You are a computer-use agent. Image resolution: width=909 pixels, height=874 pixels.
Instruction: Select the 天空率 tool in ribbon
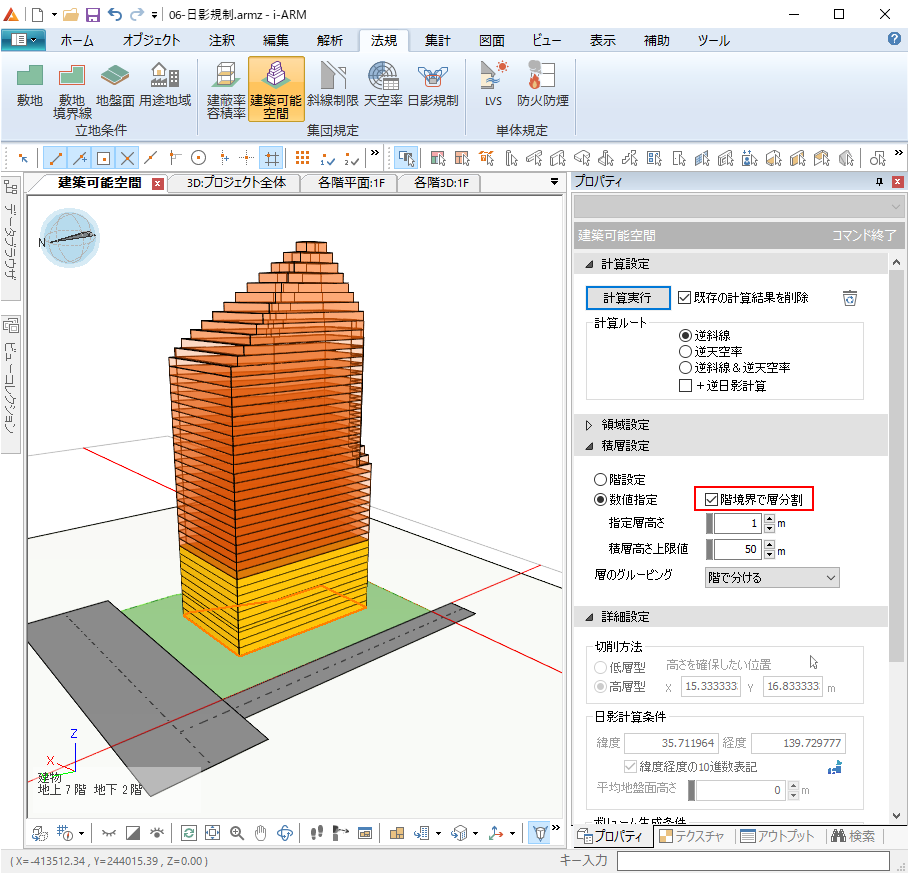pos(382,85)
